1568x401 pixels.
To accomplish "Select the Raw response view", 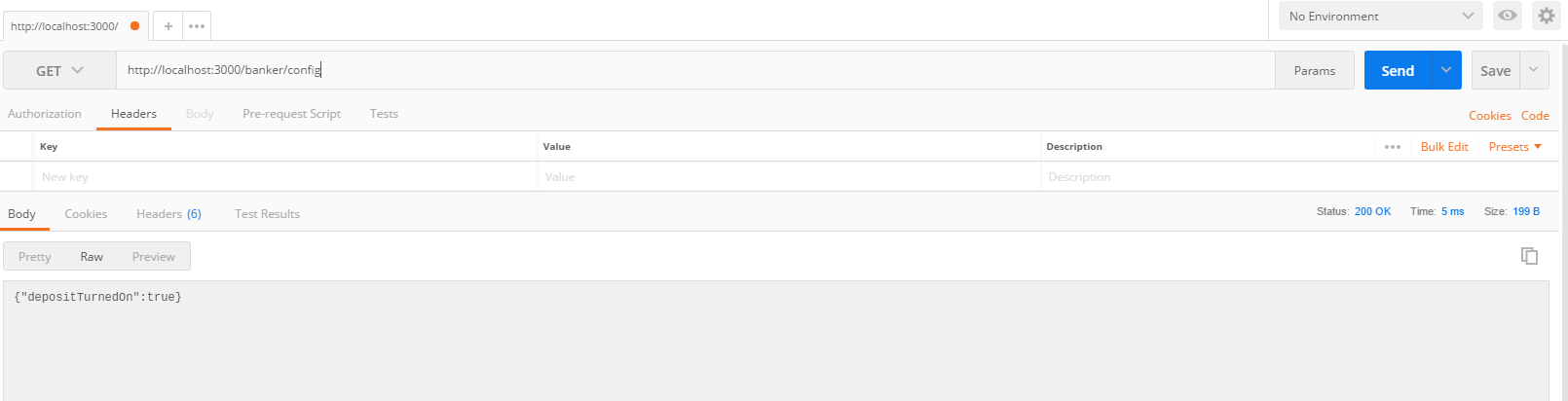I will coord(92,257).
